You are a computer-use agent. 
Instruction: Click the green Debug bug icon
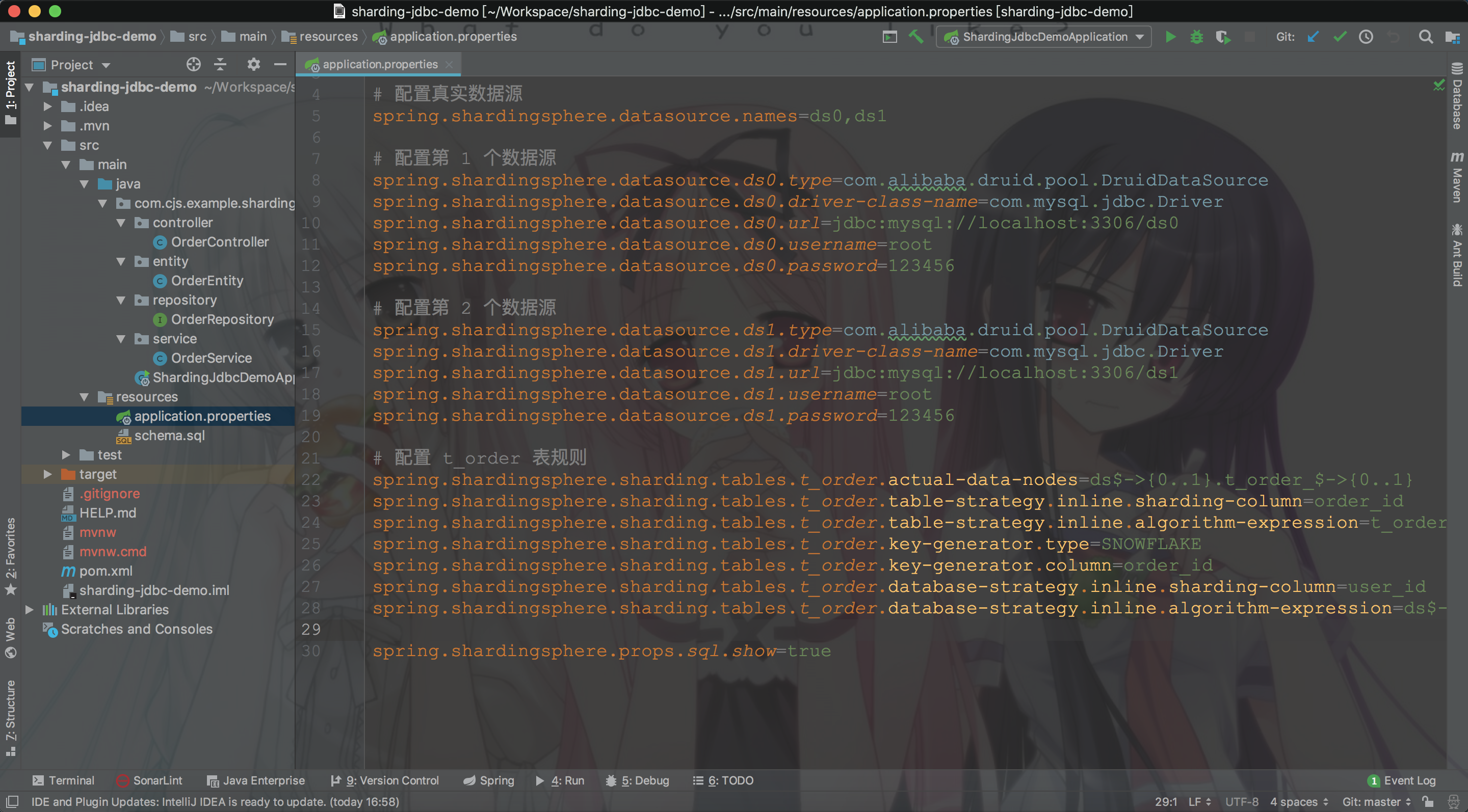(x=1196, y=37)
